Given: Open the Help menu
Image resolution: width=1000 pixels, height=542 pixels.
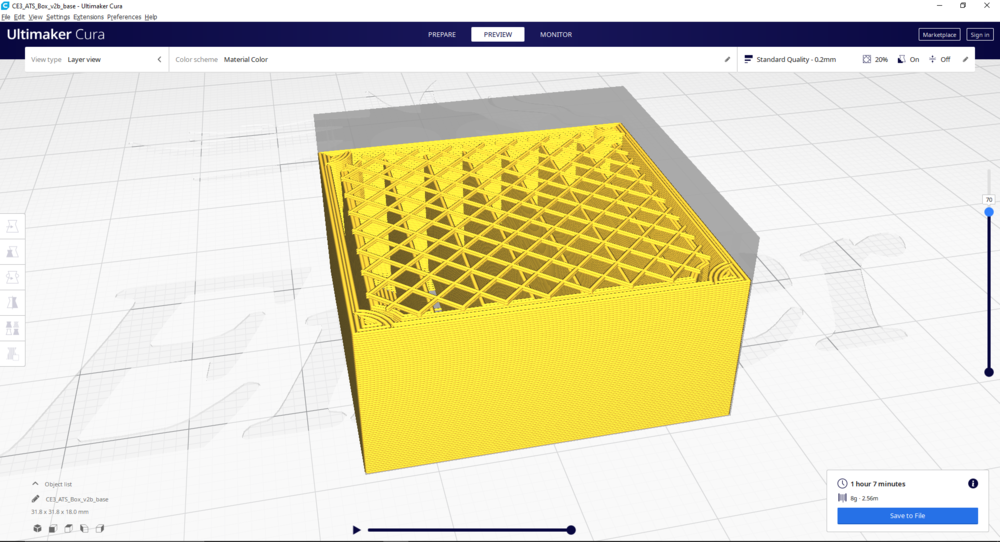Looking at the screenshot, I should [151, 17].
